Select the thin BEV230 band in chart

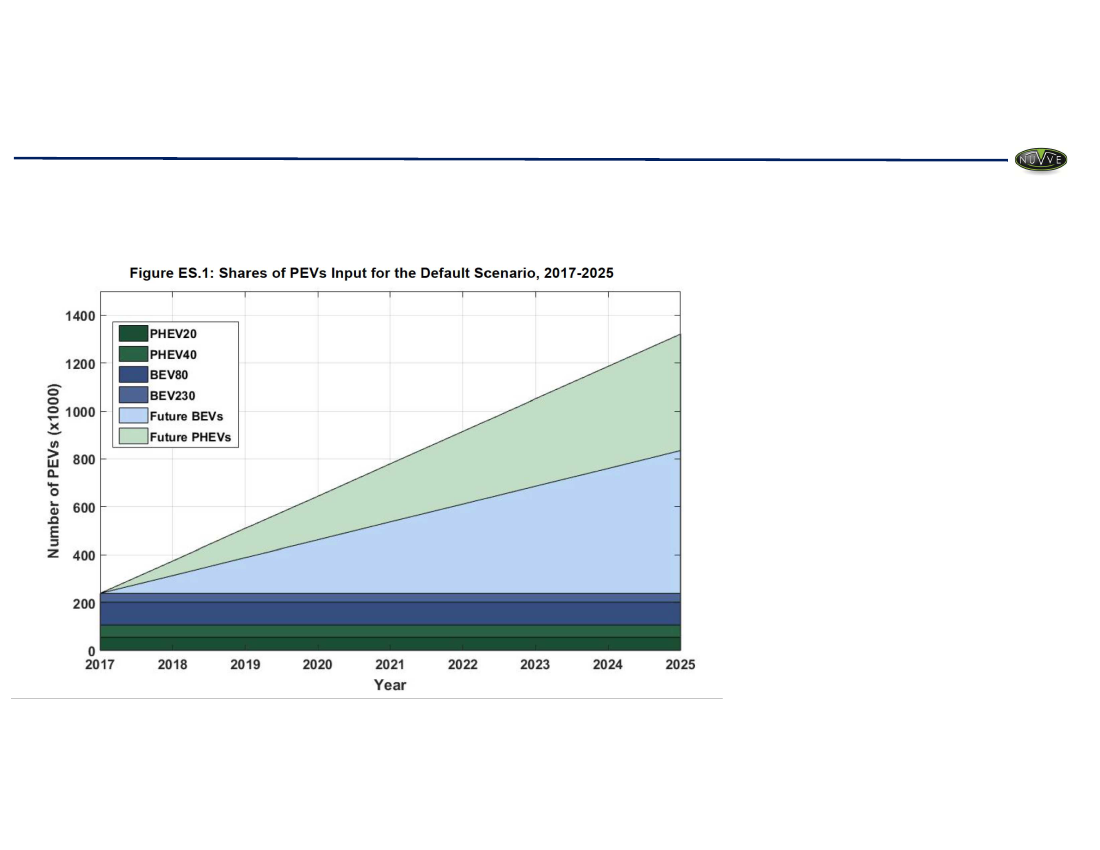390,598
